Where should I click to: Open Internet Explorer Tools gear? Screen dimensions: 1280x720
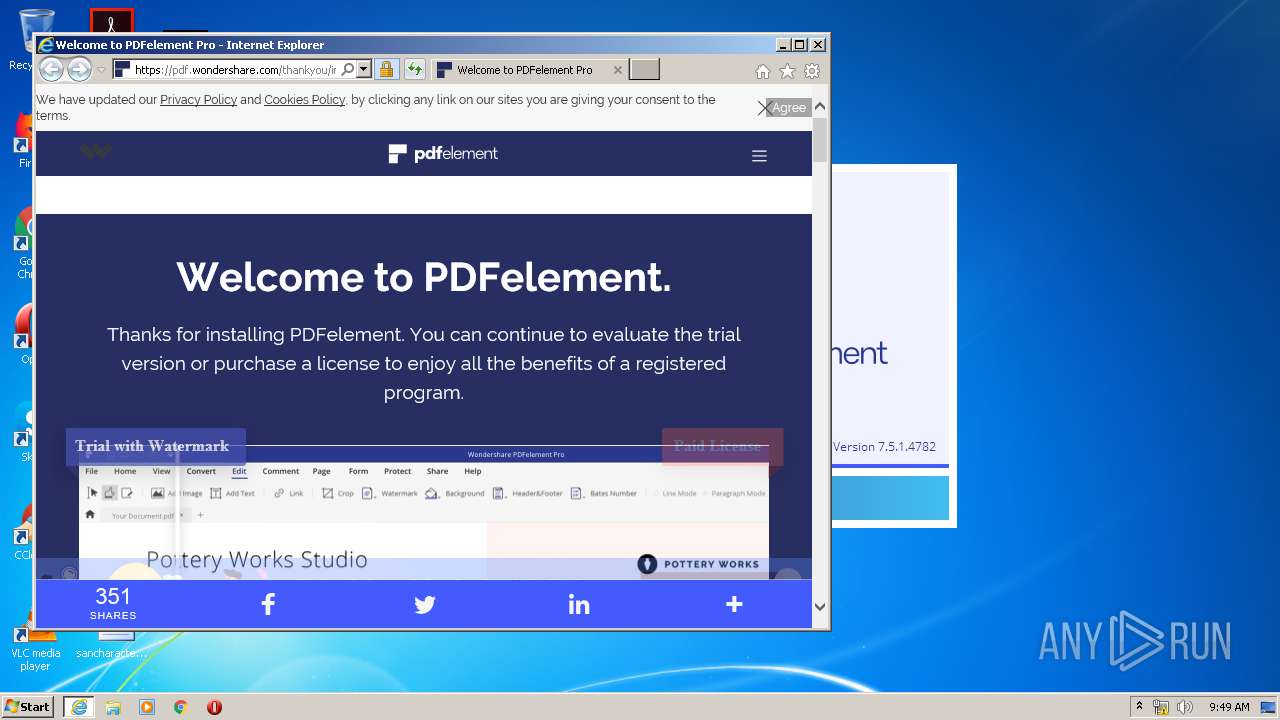point(812,71)
